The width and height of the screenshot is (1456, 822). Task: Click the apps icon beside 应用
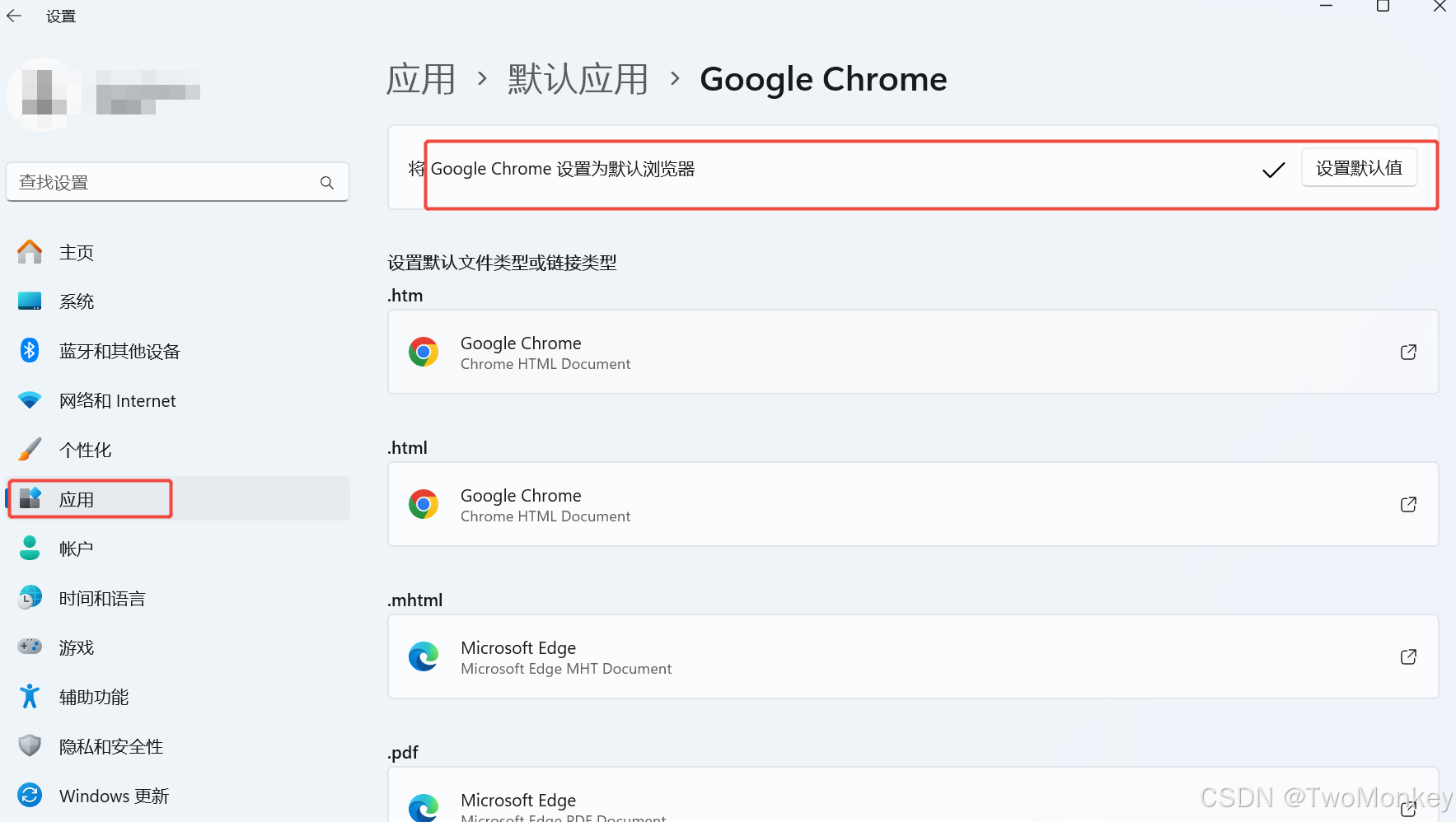(30, 497)
